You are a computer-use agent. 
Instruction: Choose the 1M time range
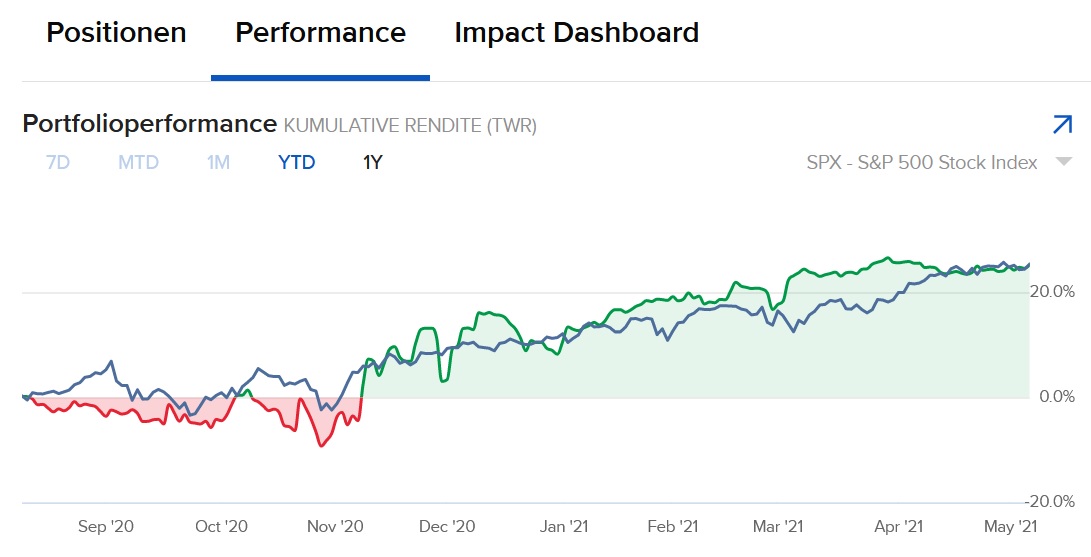pos(218,162)
